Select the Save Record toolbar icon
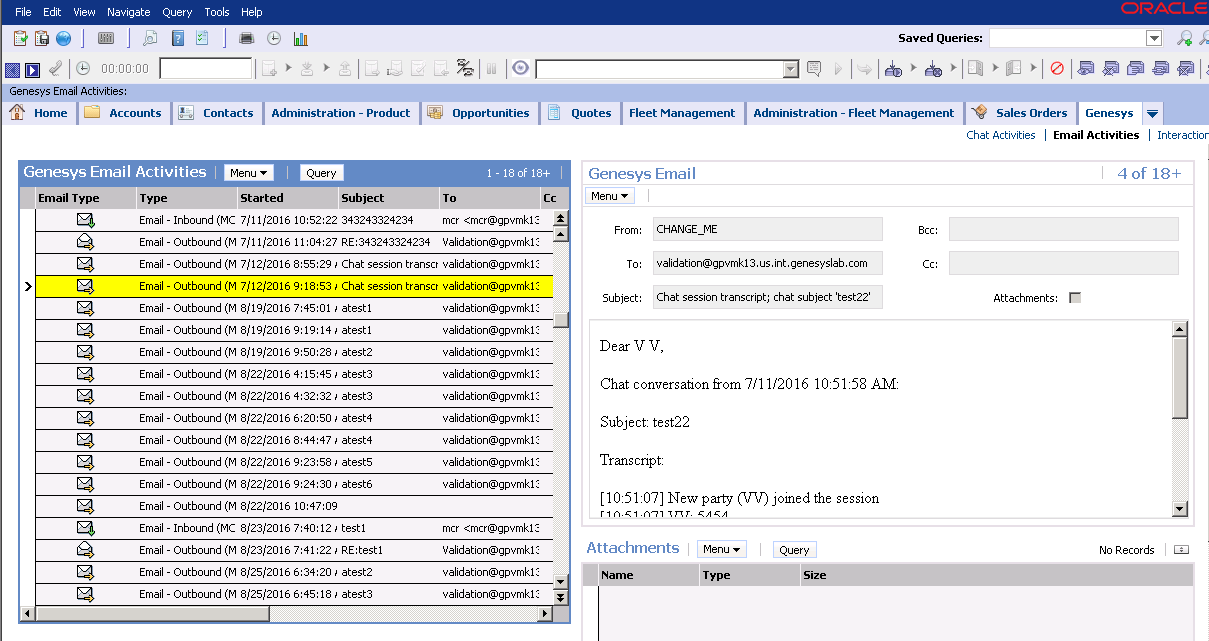This screenshot has width=1209, height=641. (x=40, y=37)
